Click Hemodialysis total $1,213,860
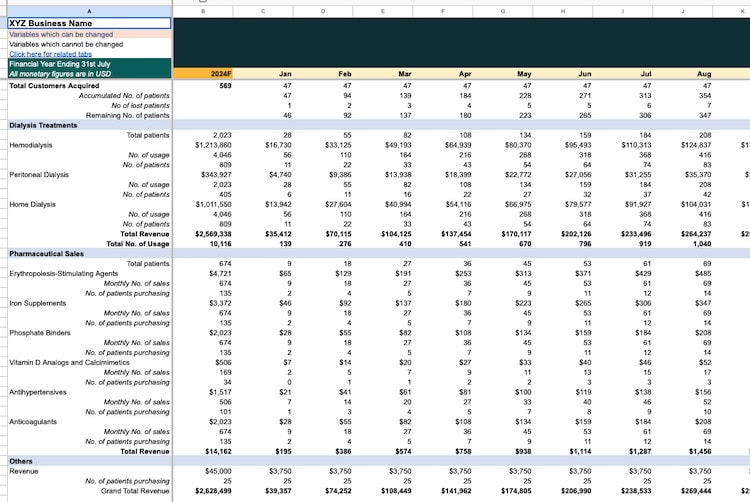This screenshot has width=750, height=502. point(213,145)
